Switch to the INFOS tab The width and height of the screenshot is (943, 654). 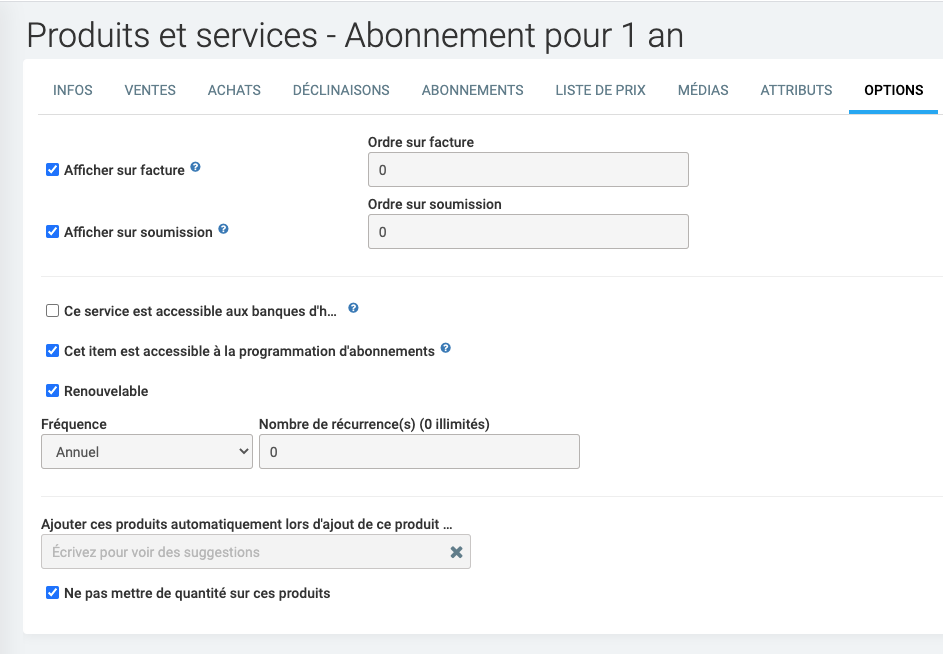73,90
